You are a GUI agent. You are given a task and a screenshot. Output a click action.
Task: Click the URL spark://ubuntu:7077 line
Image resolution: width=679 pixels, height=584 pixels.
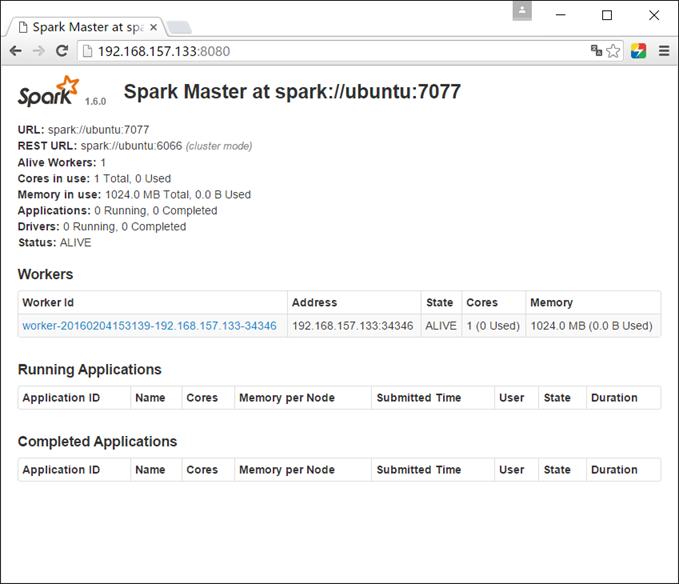click(83, 129)
